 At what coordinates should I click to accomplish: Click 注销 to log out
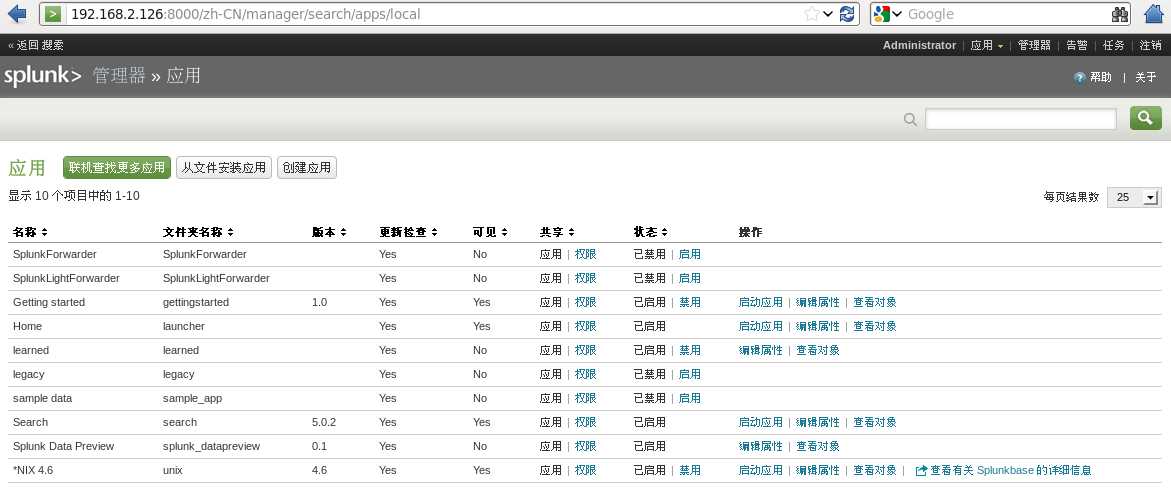coord(1150,46)
